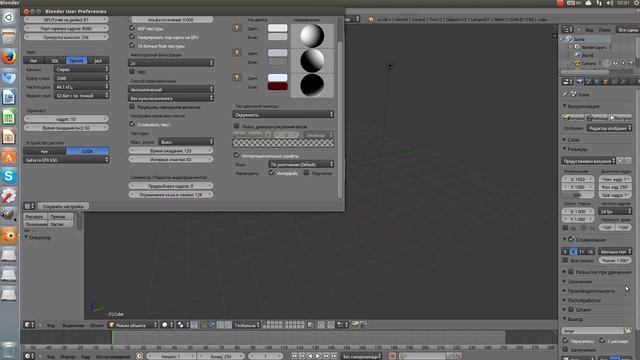Open the GeForce GTX 650 device dropdown
This screenshot has height=360, width=640.
click(66, 160)
